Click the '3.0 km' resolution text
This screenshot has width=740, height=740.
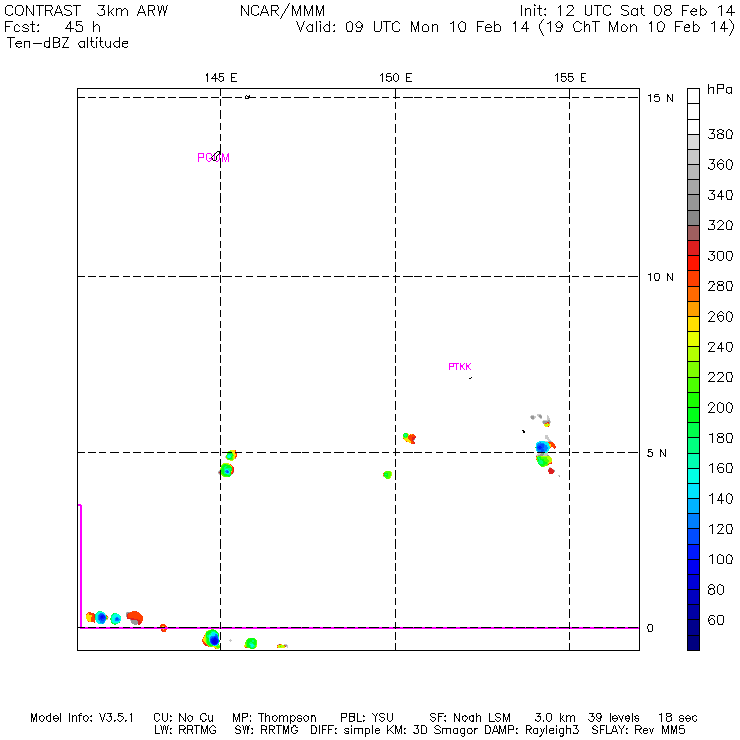pos(555,718)
